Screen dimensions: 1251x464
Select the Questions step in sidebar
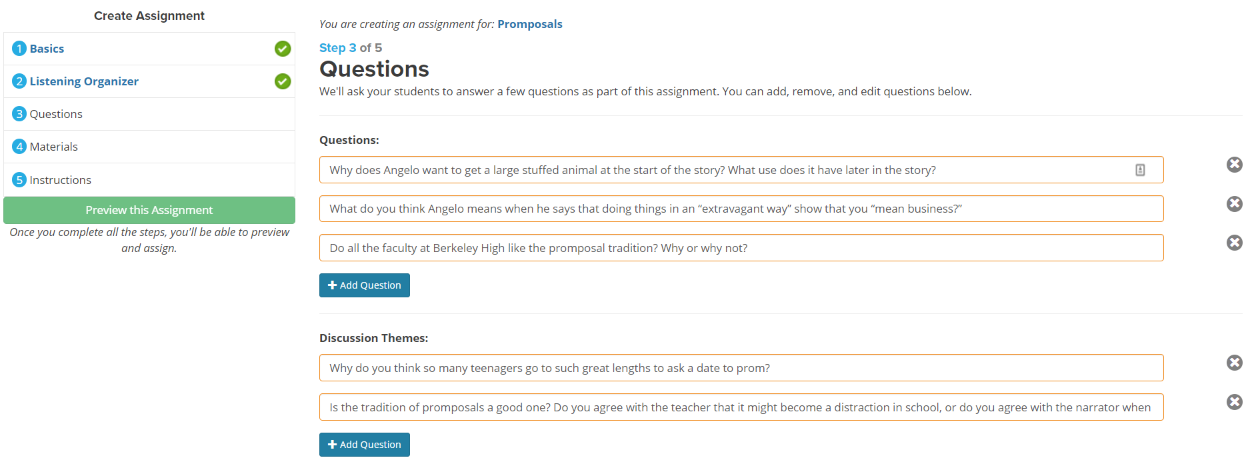coord(56,114)
